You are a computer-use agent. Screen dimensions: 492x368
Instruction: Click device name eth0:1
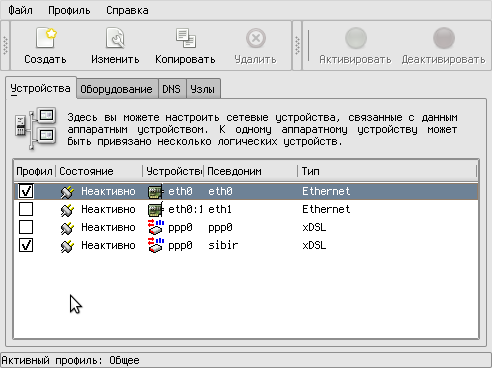point(186,210)
